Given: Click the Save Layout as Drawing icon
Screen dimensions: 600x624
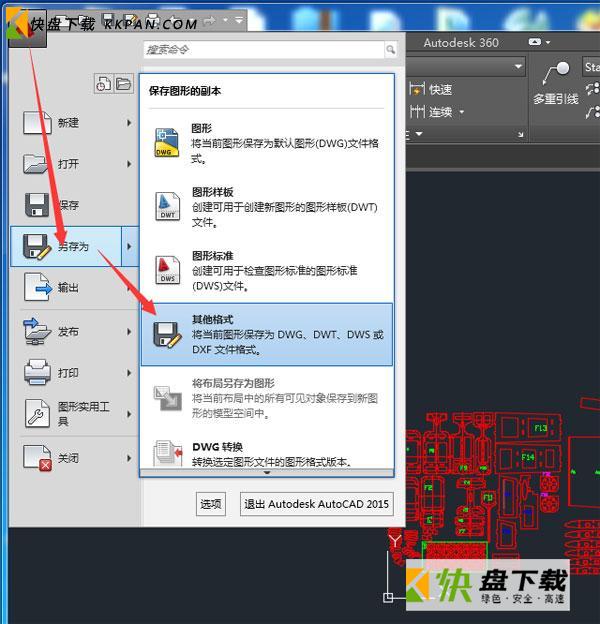Looking at the screenshot, I should click(168, 398).
